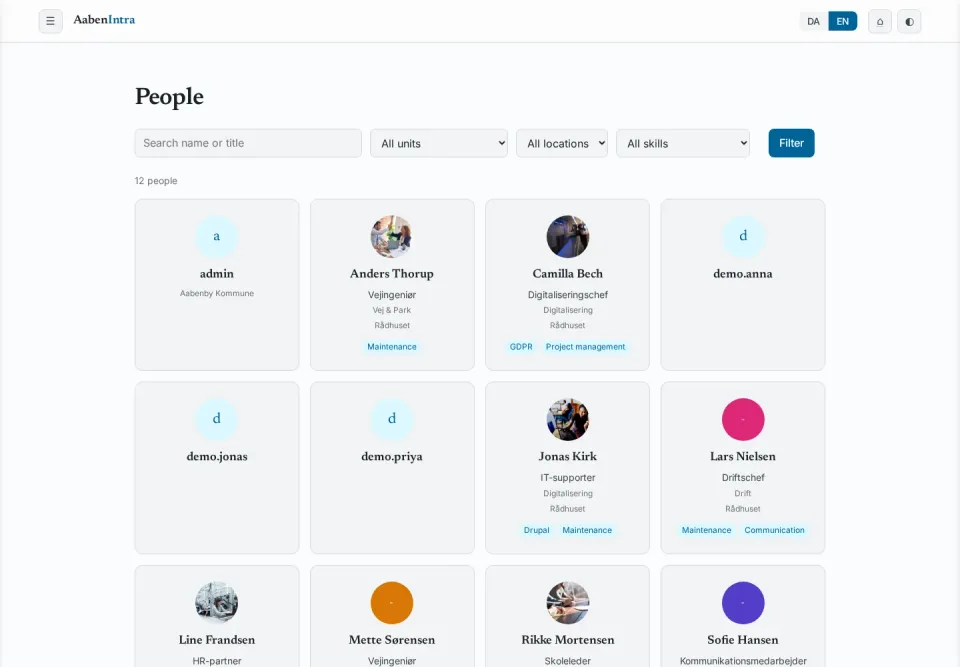
Task: Click 'Digitaliseringschef' title text
Action: click(x=568, y=295)
